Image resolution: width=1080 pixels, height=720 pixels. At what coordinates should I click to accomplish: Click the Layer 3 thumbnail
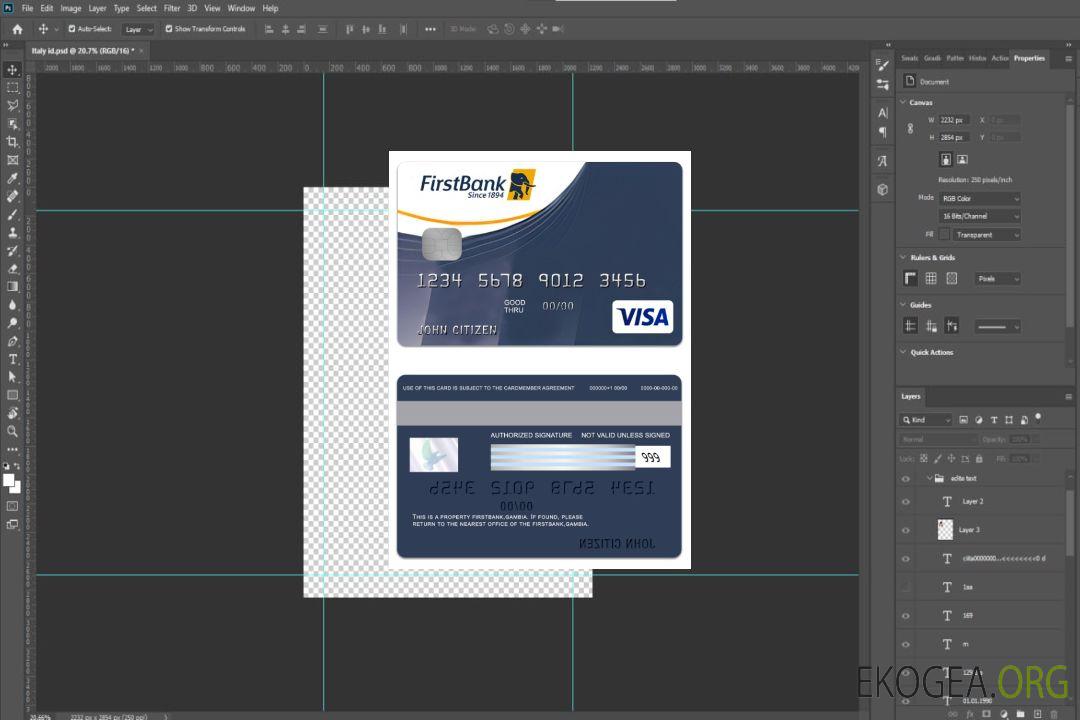(x=945, y=530)
